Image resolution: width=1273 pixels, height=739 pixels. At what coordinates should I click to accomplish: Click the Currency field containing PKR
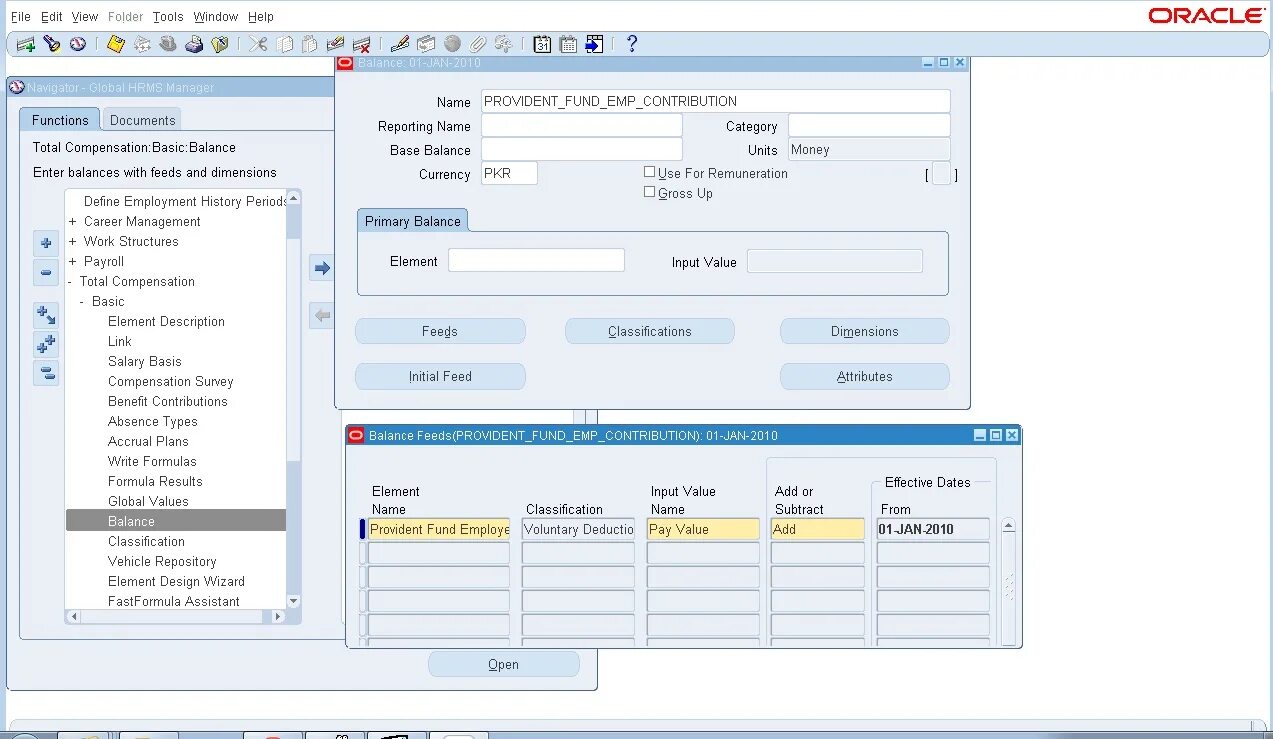tap(509, 173)
